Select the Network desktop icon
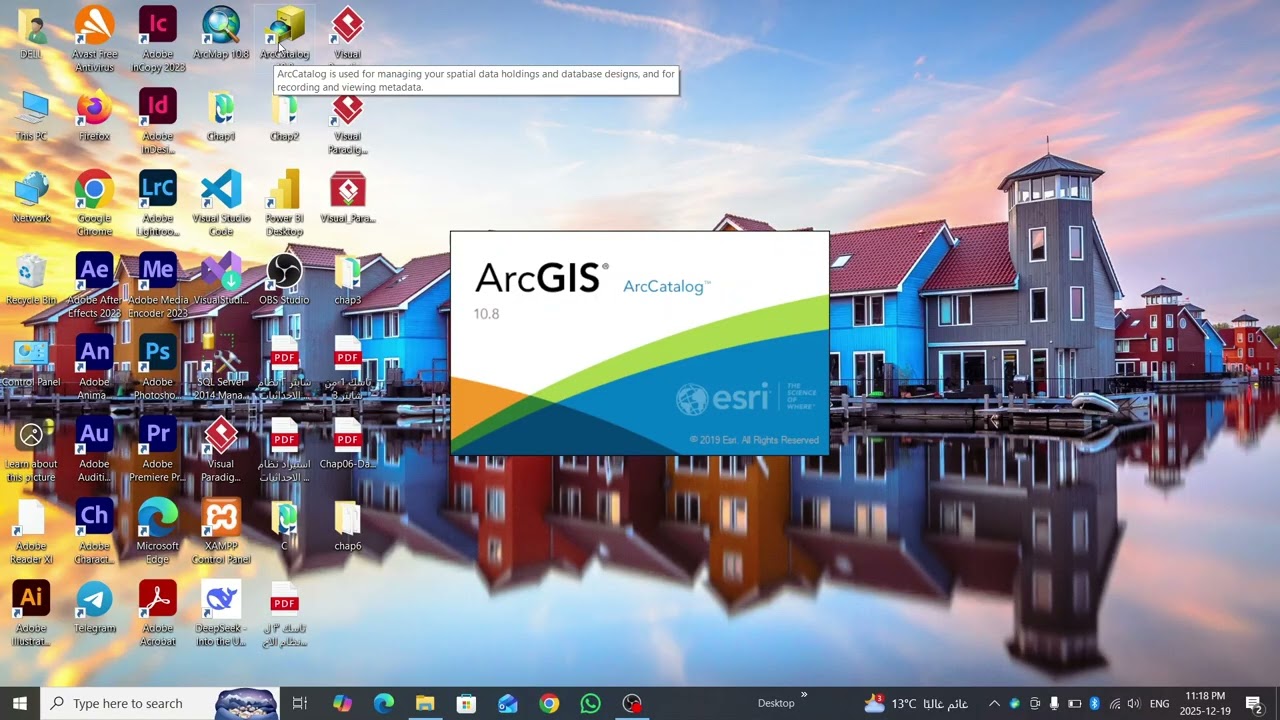The height and width of the screenshot is (720, 1280). click(x=31, y=197)
